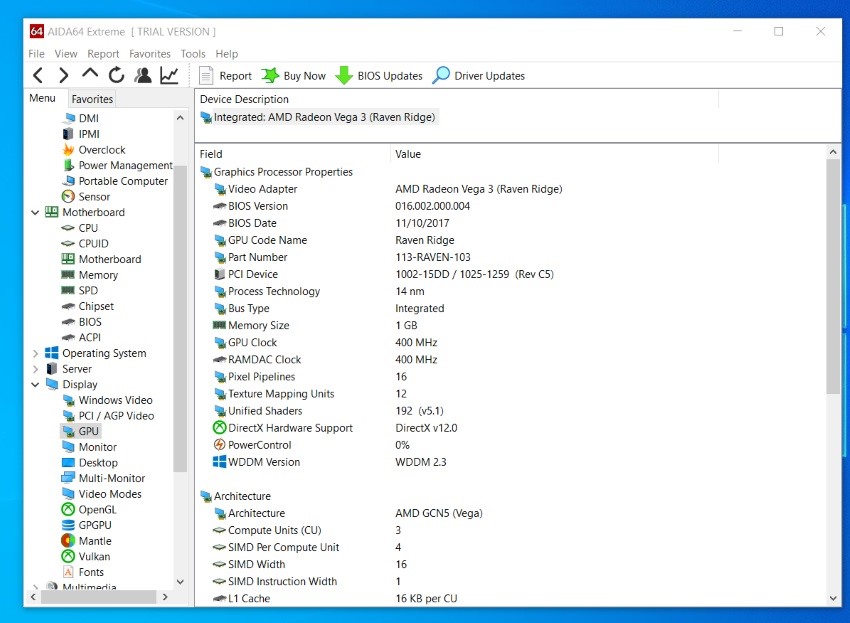Collapse the Display tree node
The height and width of the screenshot is (623, 850).
point(35,384)
